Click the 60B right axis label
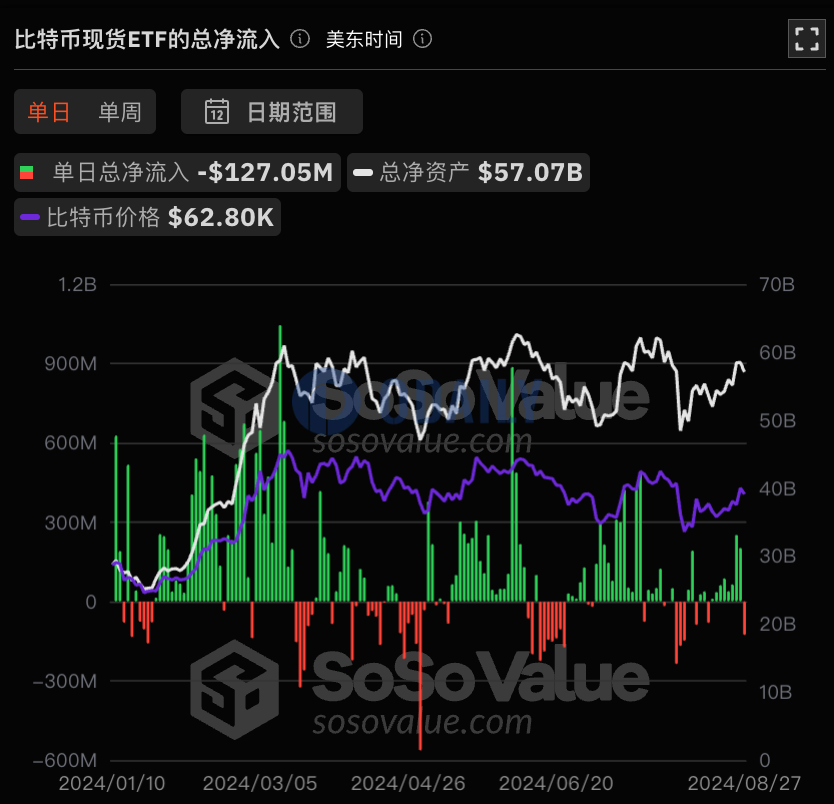Screen dimensions: 834x804 point(777,353)
